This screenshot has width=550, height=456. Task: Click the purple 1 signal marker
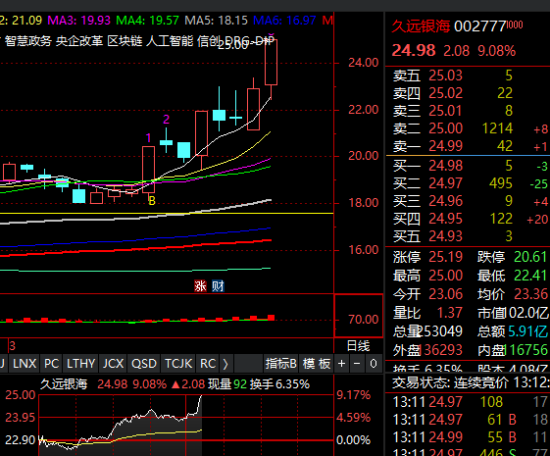(x=148, y=138)
